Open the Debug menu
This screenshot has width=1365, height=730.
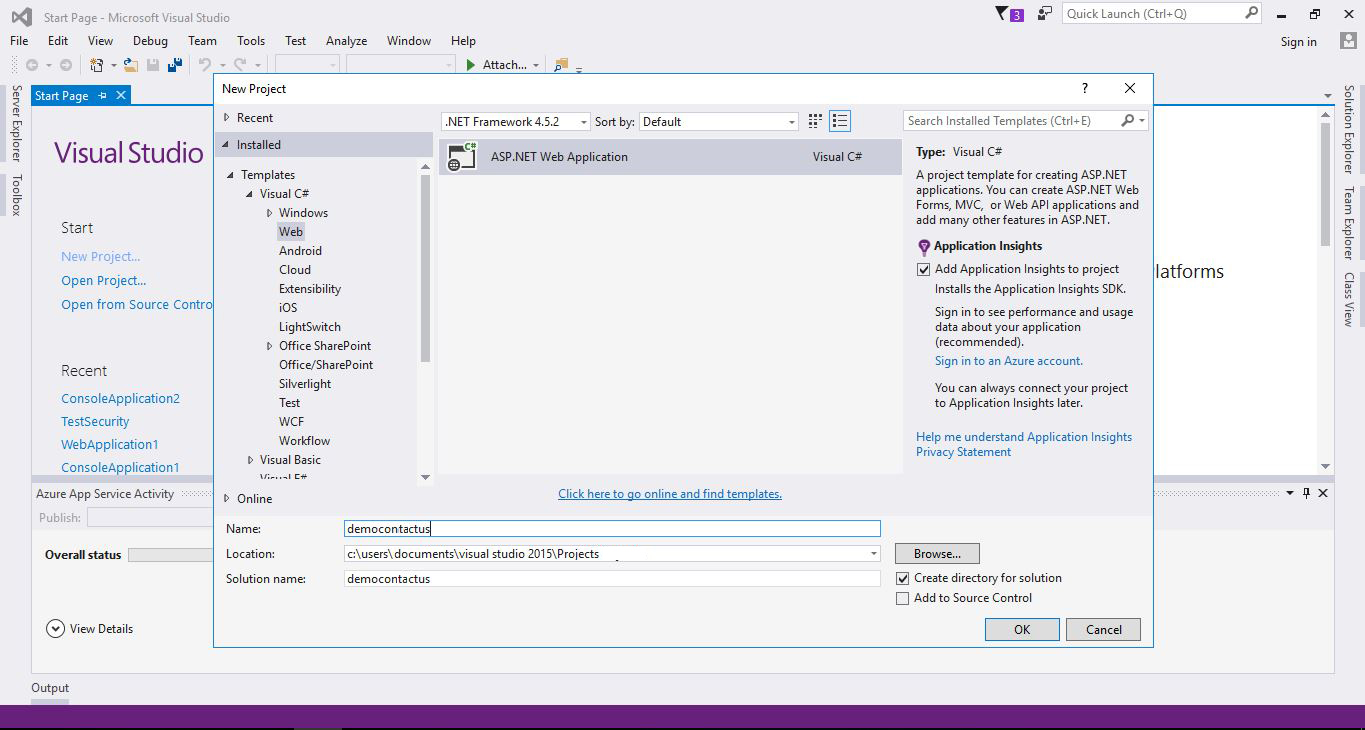(x=150, y=41)
